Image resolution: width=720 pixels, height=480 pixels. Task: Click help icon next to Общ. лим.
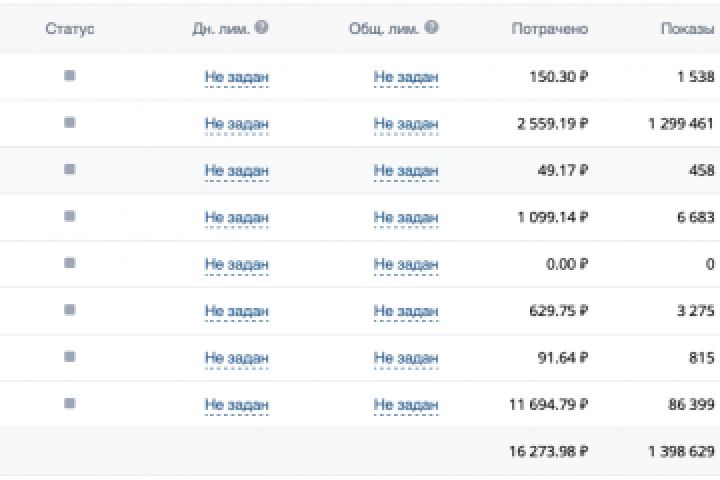(431, 28)
